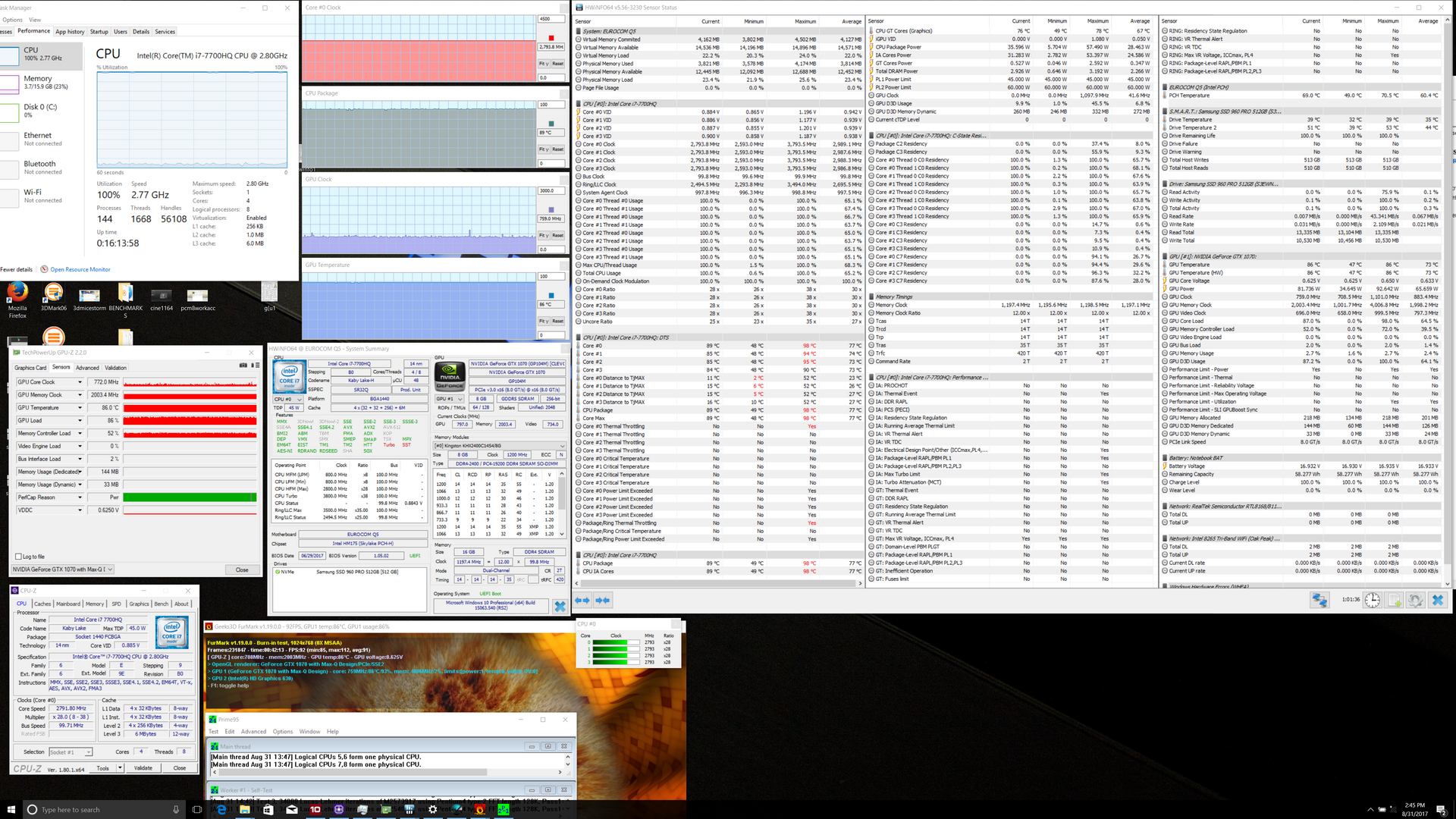The height and width of the screenshot is (819, 1456).
Task: Click the HWiNFO remote network monitors icon
Action: (1319, 600)
